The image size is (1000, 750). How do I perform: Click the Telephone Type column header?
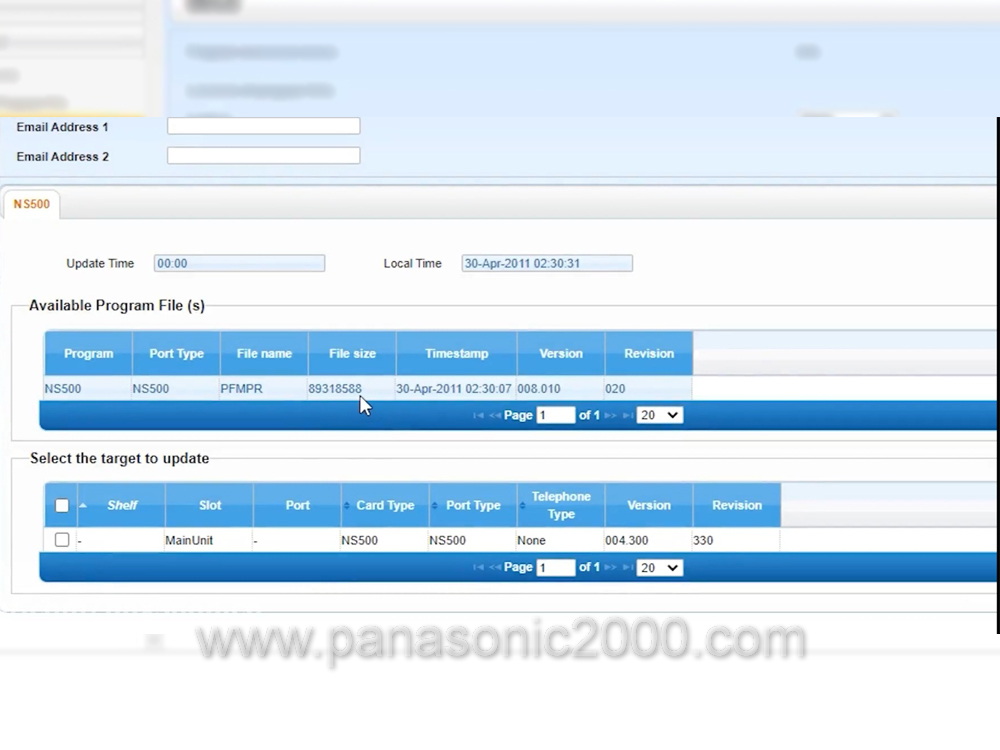point(560,505)
